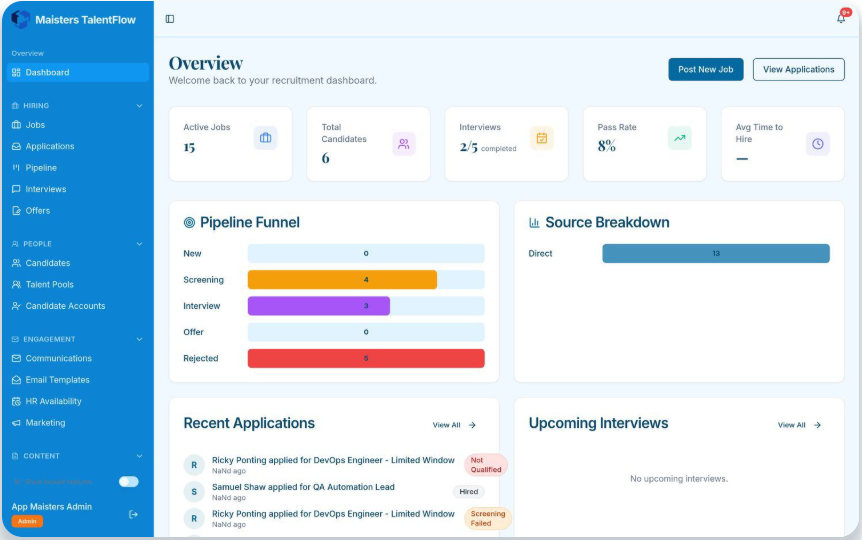The image size is (862, 540).
Task: Click the Avg Time to Hire clock icon
Action: tap(817, 144)
